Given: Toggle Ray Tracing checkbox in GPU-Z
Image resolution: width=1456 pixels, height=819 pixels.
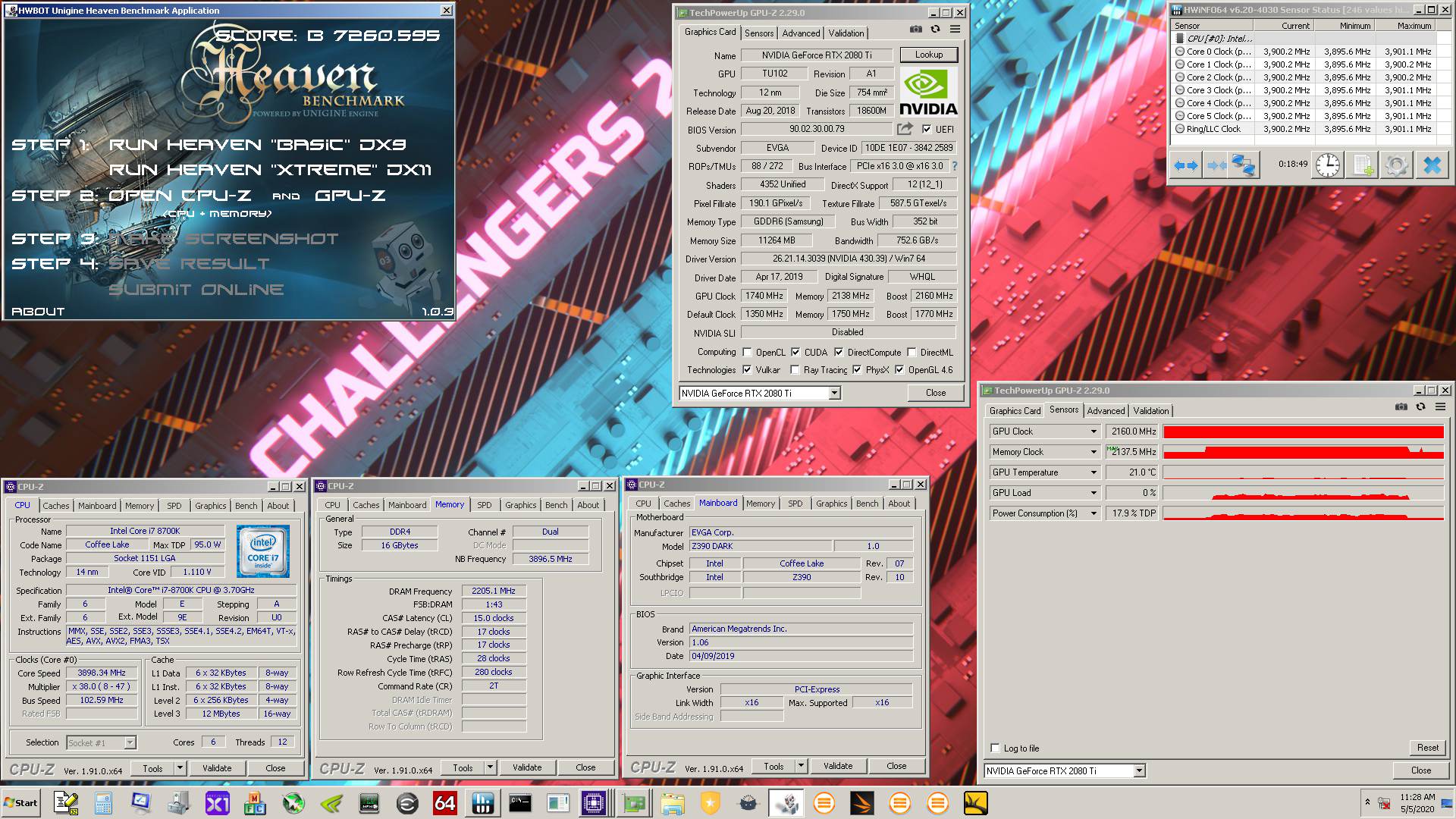Looking at the screenshot, I should pos(795,370).
